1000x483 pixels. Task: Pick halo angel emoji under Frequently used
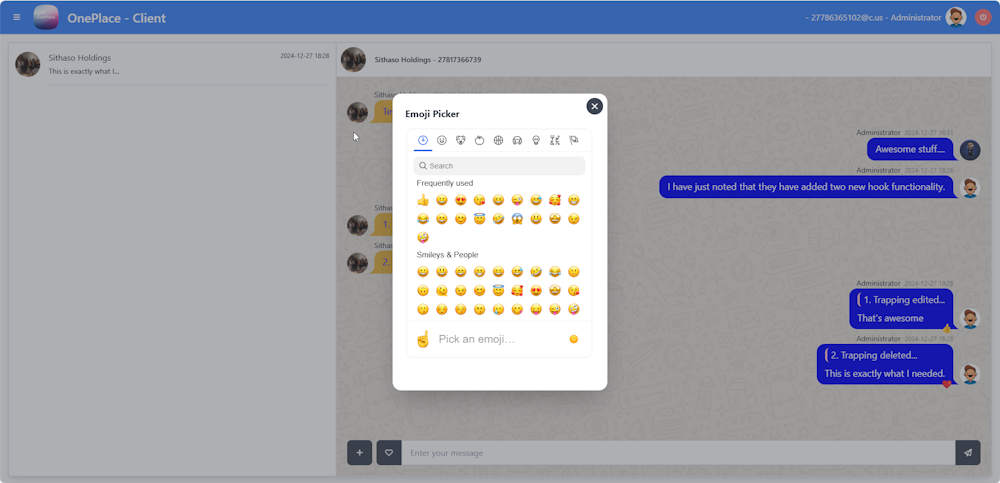[x=480, y=219]
